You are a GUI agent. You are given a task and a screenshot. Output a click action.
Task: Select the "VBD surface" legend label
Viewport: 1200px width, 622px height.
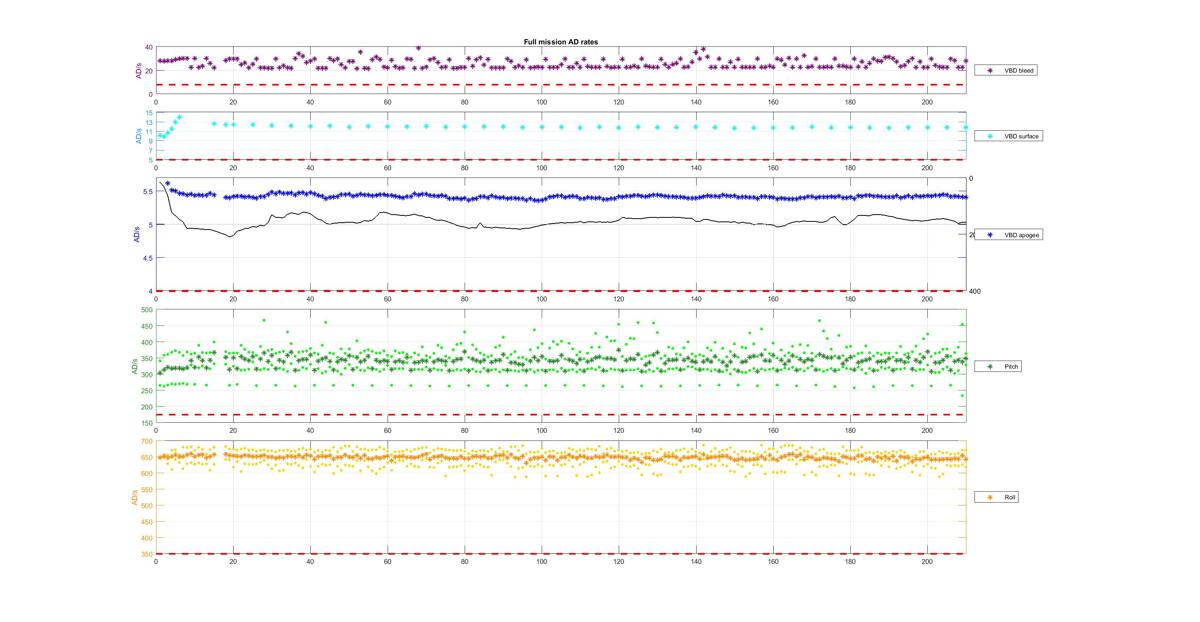(x=1021, y=135)
